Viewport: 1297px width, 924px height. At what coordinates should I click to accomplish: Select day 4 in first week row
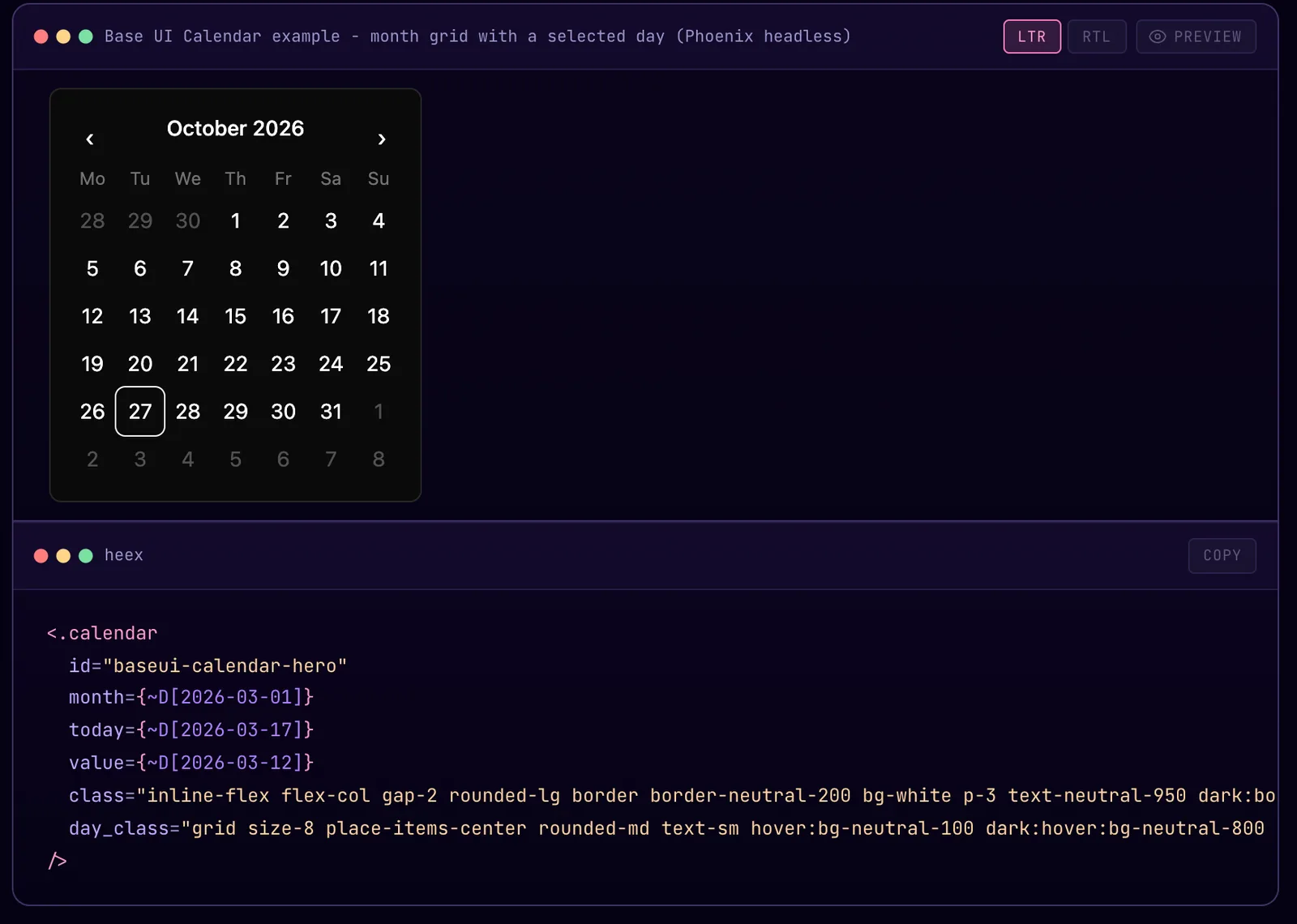tap(379, 221)
